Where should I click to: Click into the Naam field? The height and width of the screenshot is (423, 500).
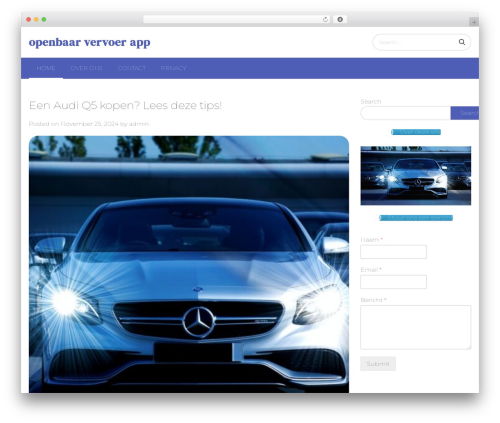[x=393, y=252]
